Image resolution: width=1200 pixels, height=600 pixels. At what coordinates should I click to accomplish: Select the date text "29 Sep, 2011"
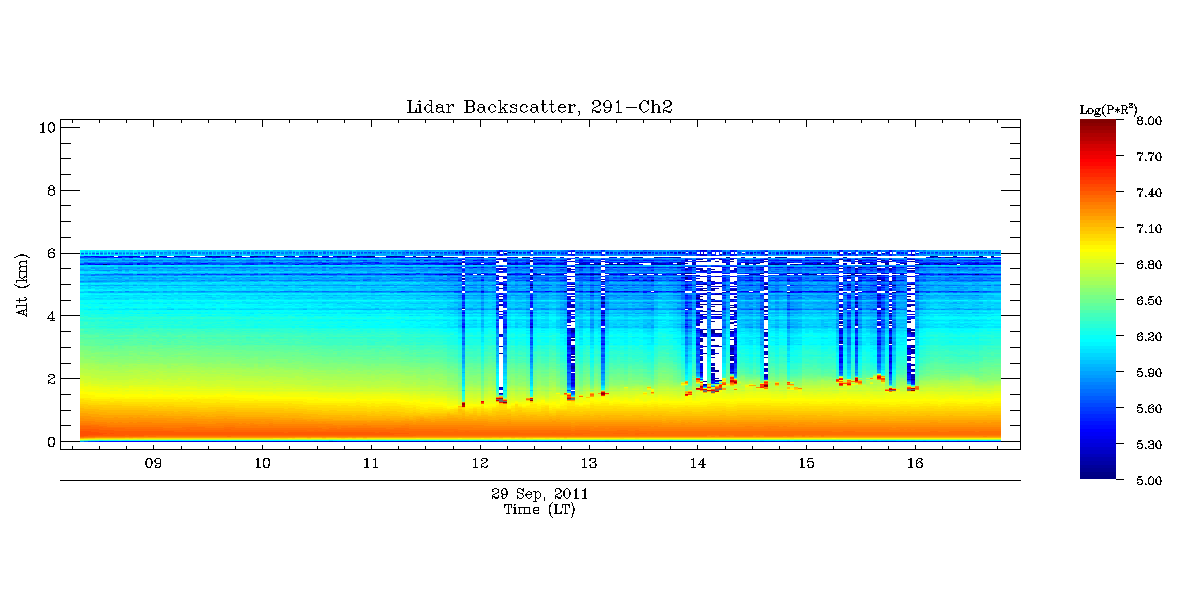[539, 494]
